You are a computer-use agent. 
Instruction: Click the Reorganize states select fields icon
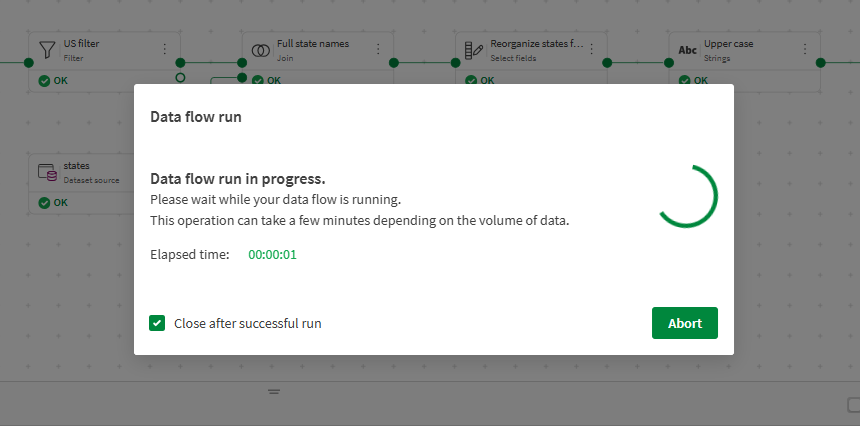click(x=474, y=50)
